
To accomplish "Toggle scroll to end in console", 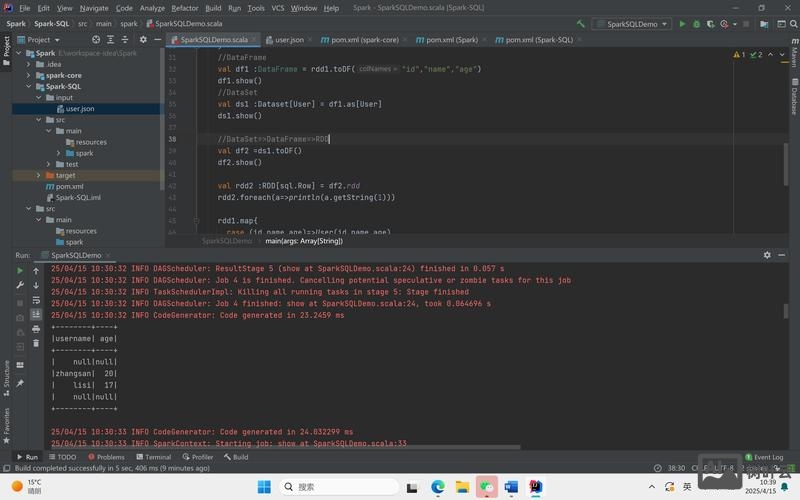I will tap(36, 314).
